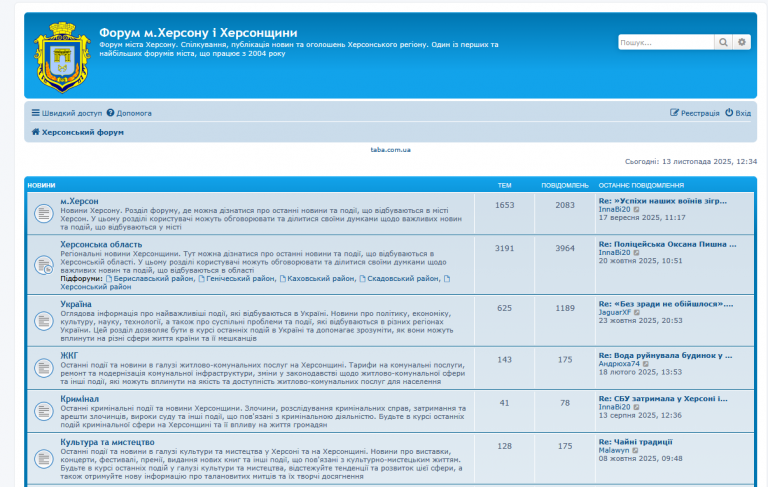Click posts count 3964 in Херсонська область row
Viewport: 768px width, 487px height.
565,248
